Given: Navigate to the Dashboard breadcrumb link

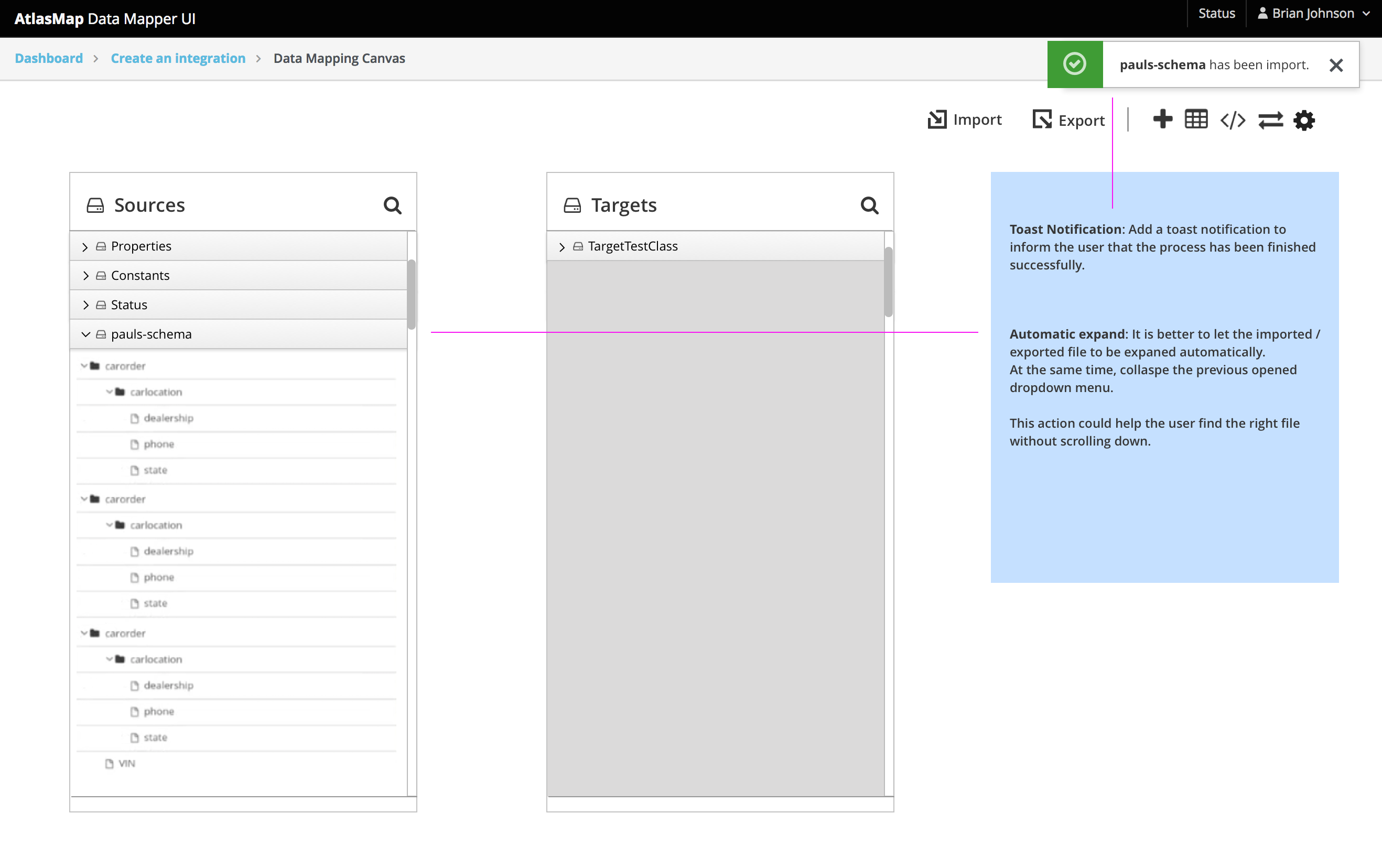Looking at the screenshot, I should pyautogui.click(x=48, y=58).
